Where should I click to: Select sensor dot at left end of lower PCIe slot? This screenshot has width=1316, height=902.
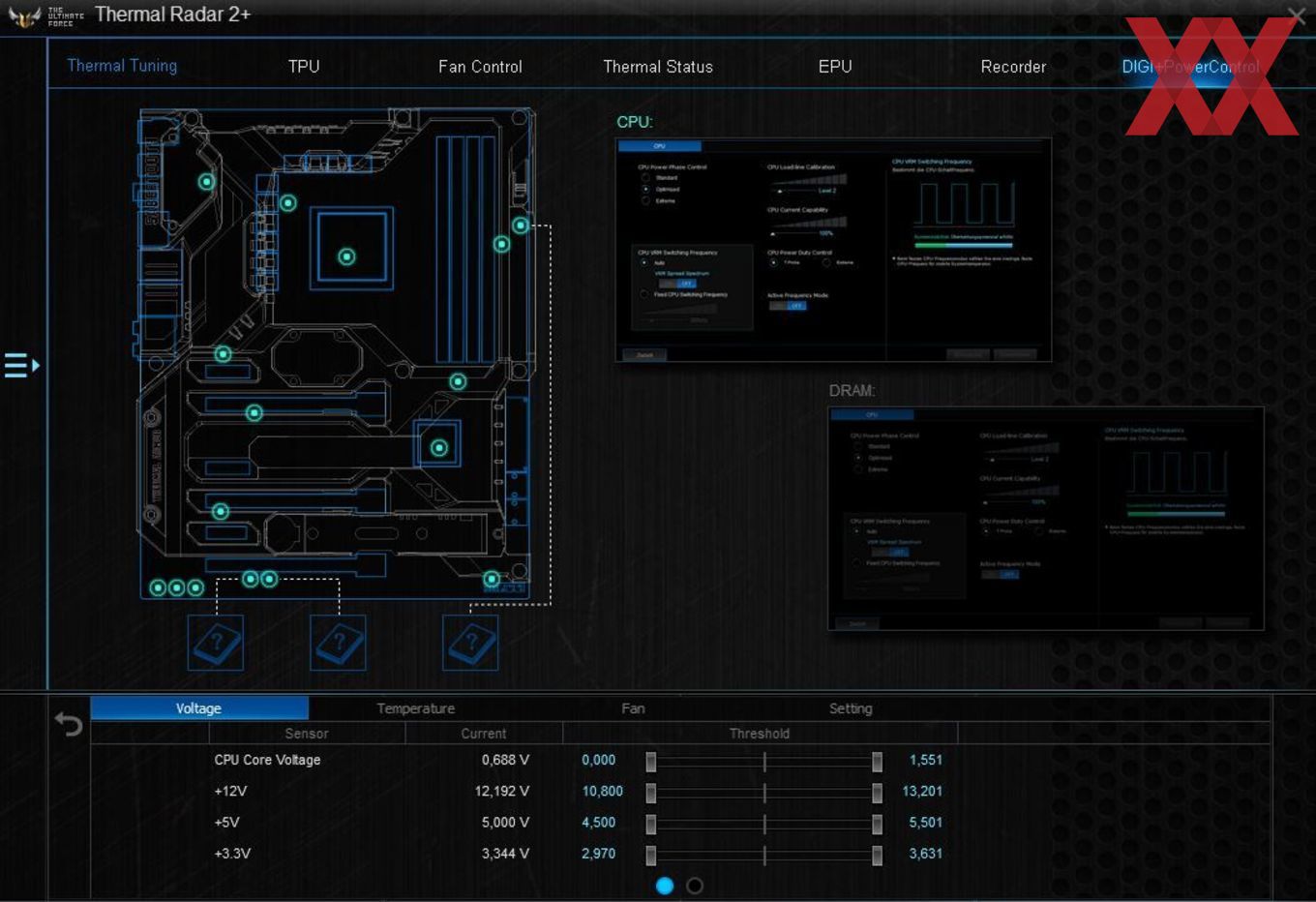click(221, 511)
